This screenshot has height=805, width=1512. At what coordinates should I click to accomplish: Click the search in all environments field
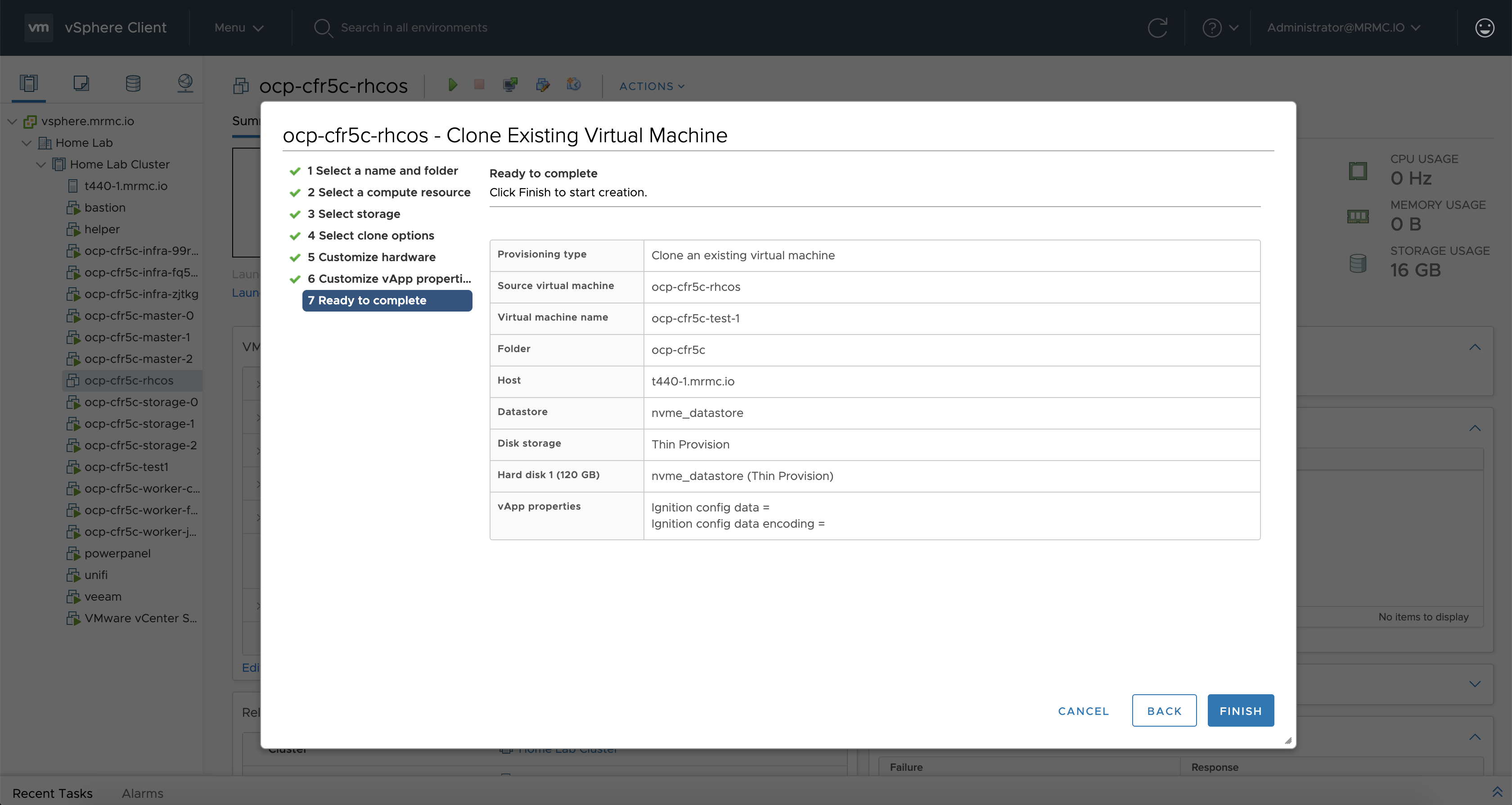414,27
